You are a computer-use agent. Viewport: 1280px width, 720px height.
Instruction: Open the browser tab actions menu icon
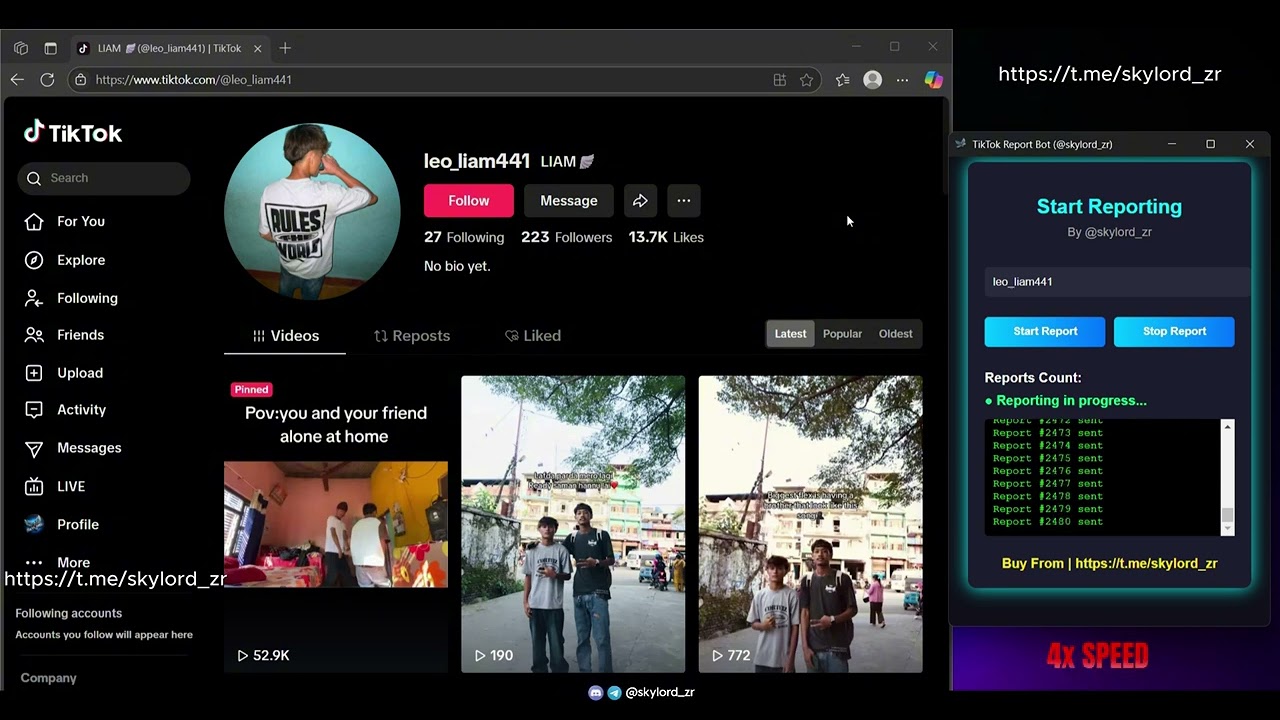[50, 48]
